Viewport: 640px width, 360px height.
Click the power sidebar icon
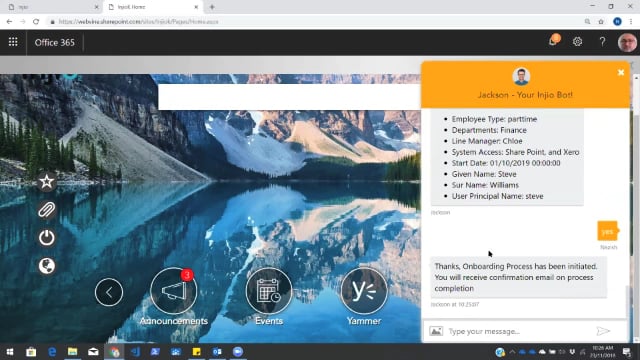pyautogui.click(x=47, y=238)
